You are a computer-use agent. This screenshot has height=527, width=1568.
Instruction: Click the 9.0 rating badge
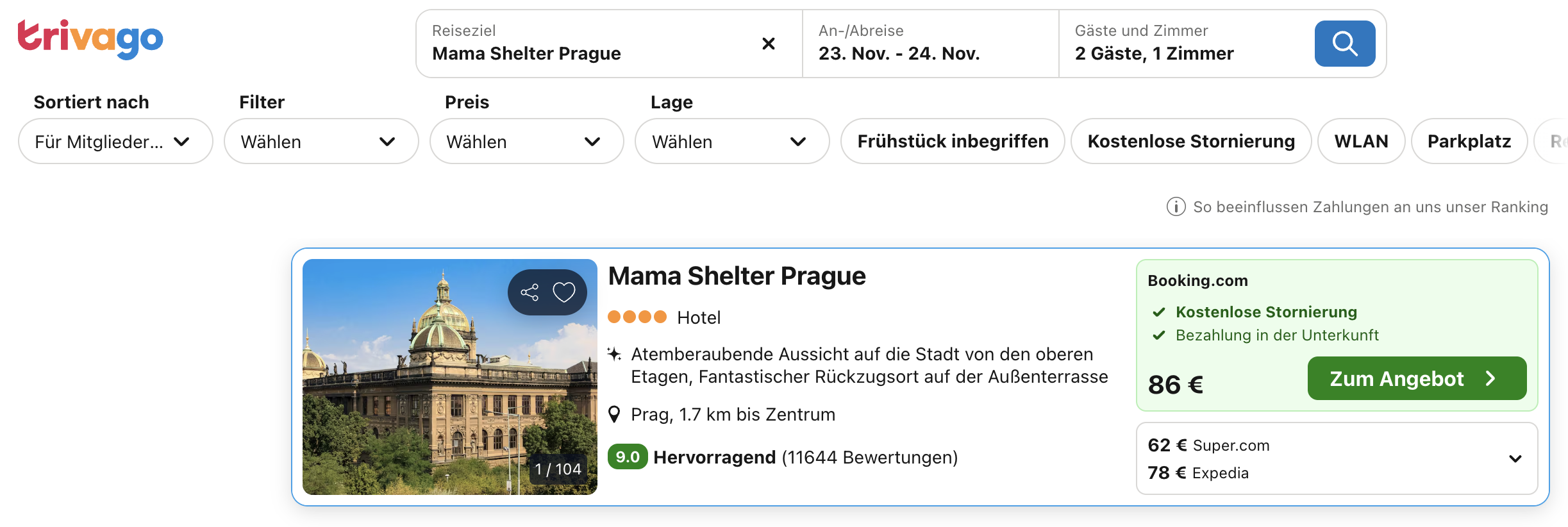pos(627,457)
